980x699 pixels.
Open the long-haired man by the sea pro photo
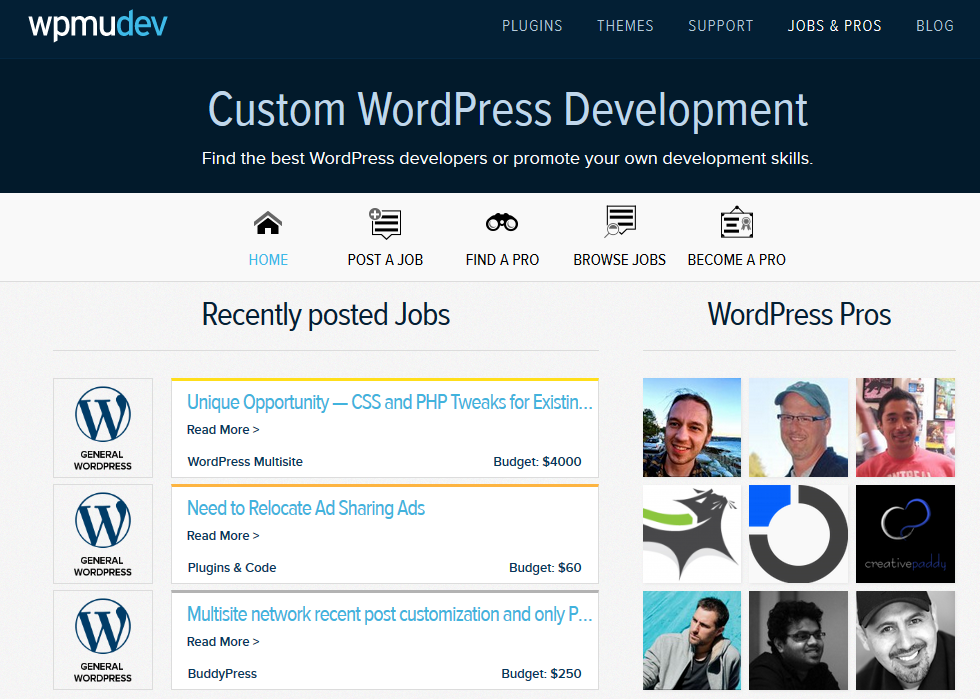pyautogui.click(x=692, y=428)
